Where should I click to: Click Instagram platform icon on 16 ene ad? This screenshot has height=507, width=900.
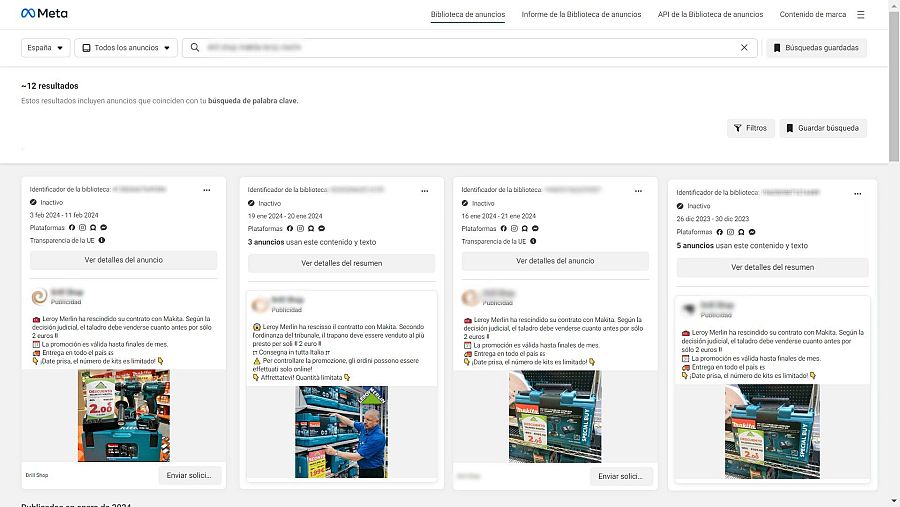[514, 229]
